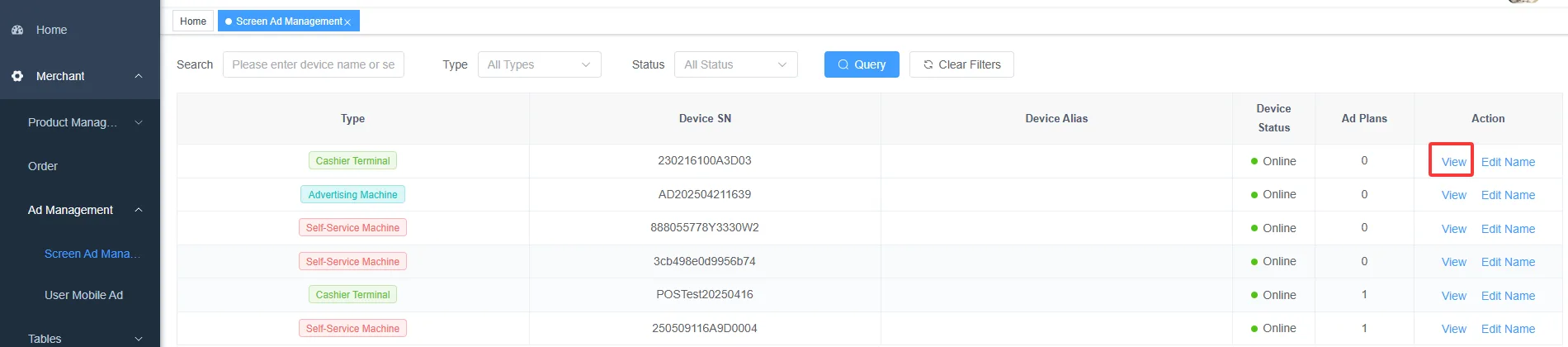Click device SN 3cb498e0d9956b74 cell
This screenshot has height=347, width=1568.
(x=705, y=261)
